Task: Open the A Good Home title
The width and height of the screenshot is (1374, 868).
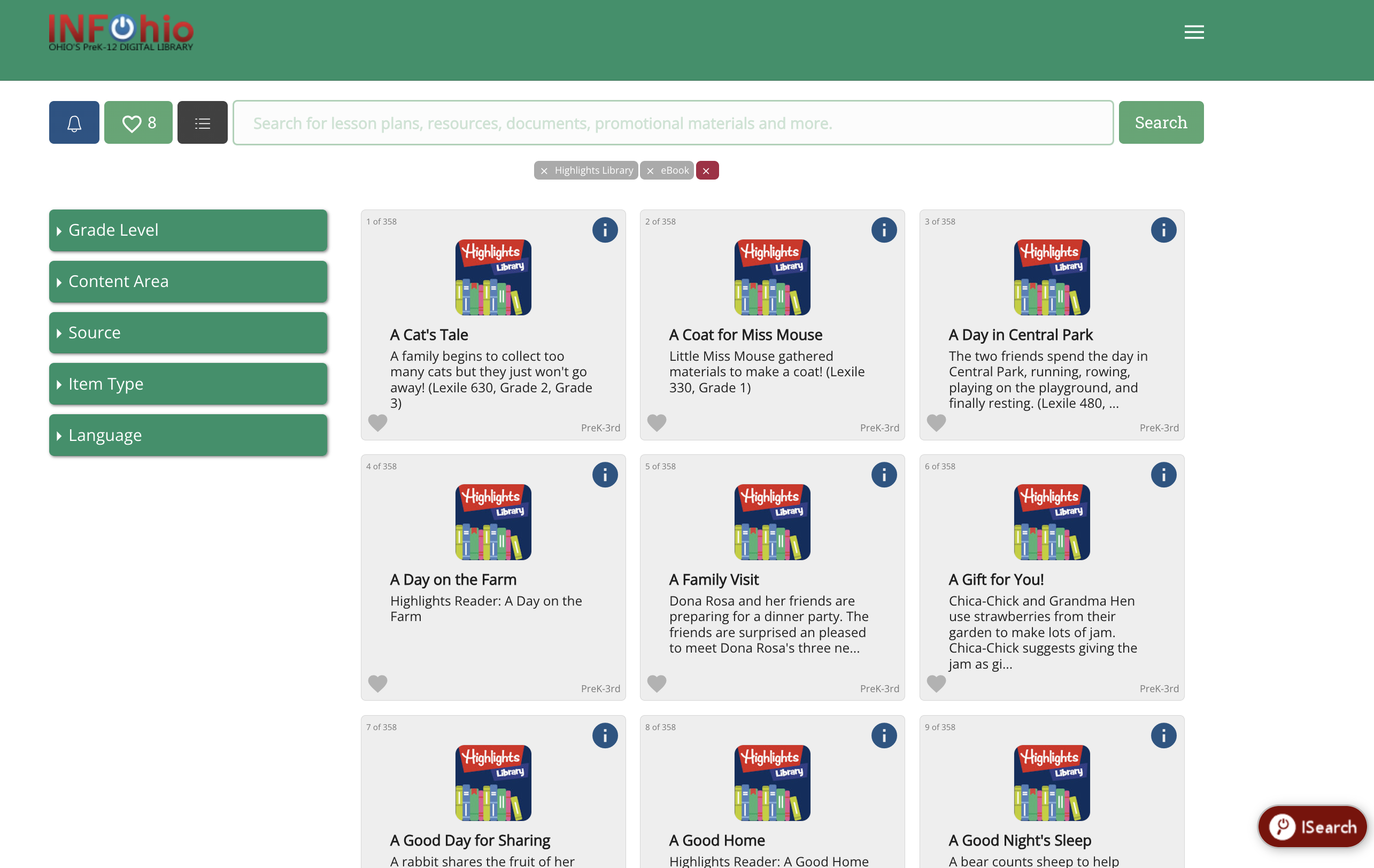Action: [x=717, y=841]
